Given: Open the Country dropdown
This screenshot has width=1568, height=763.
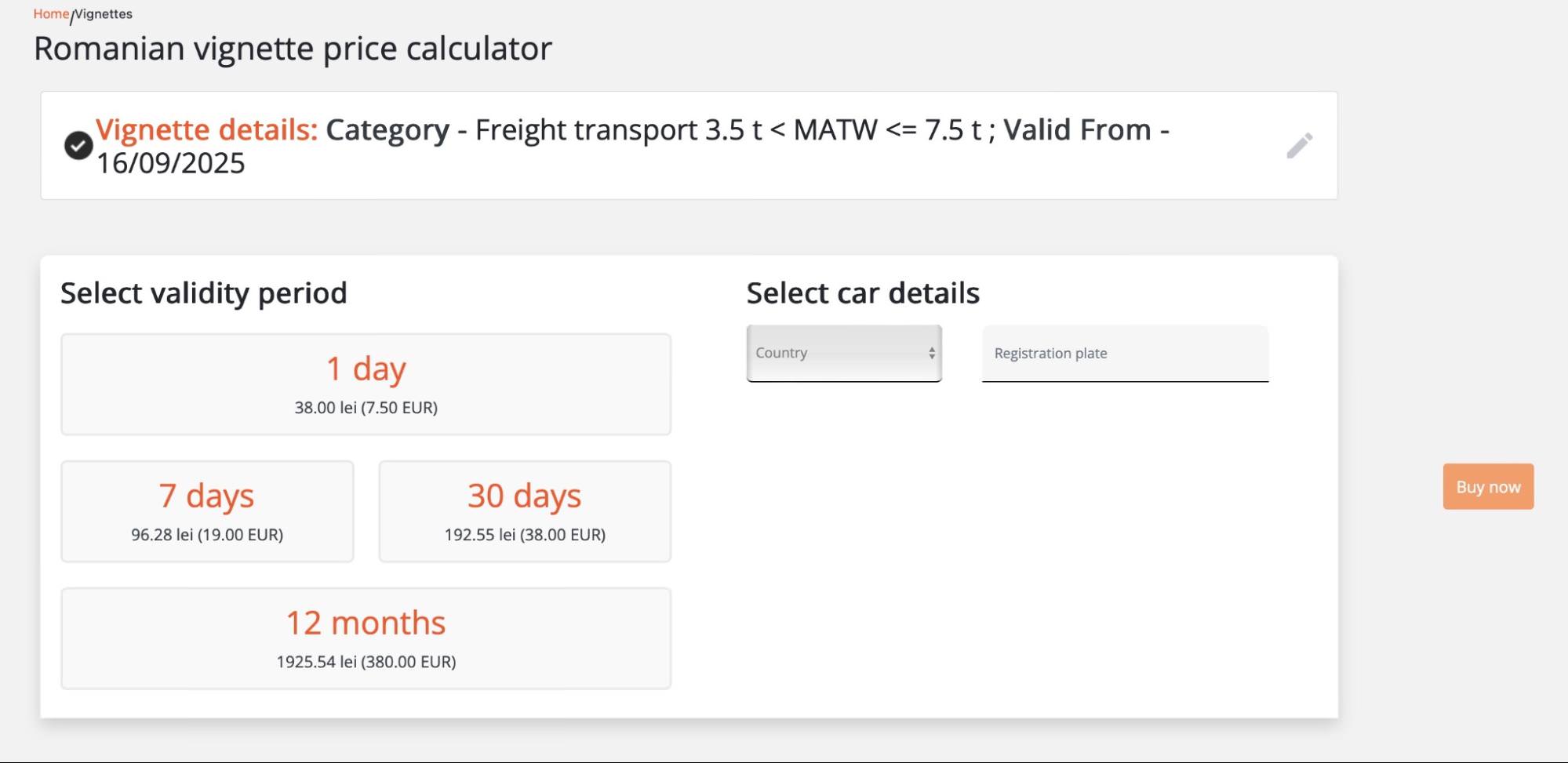Looking at the screenshot, I should click(x=843, y=354).
